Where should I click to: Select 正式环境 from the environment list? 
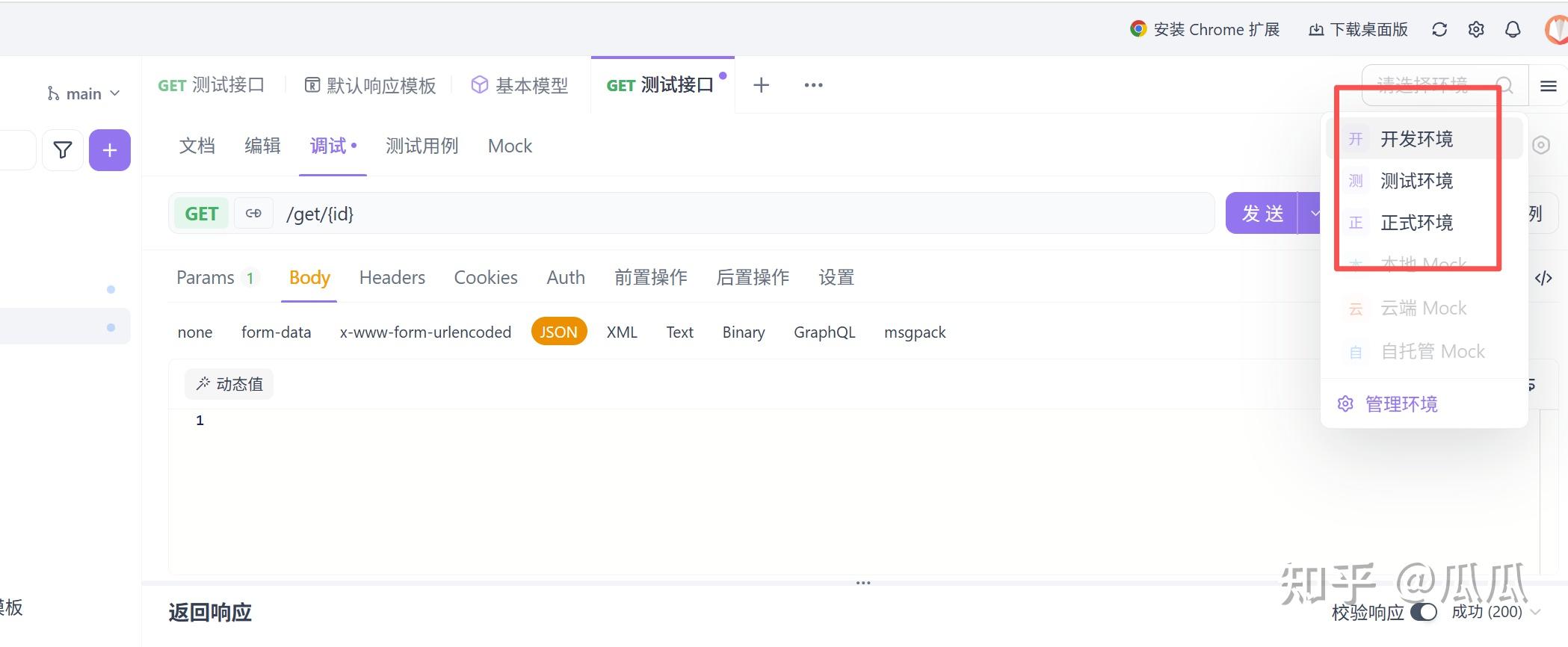[x=1424, y=223]
